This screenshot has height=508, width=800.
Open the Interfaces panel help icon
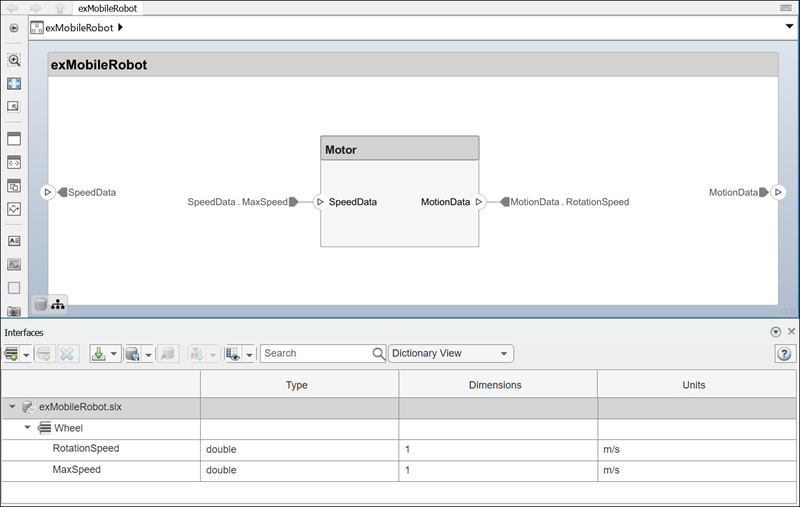coord(784,353)
